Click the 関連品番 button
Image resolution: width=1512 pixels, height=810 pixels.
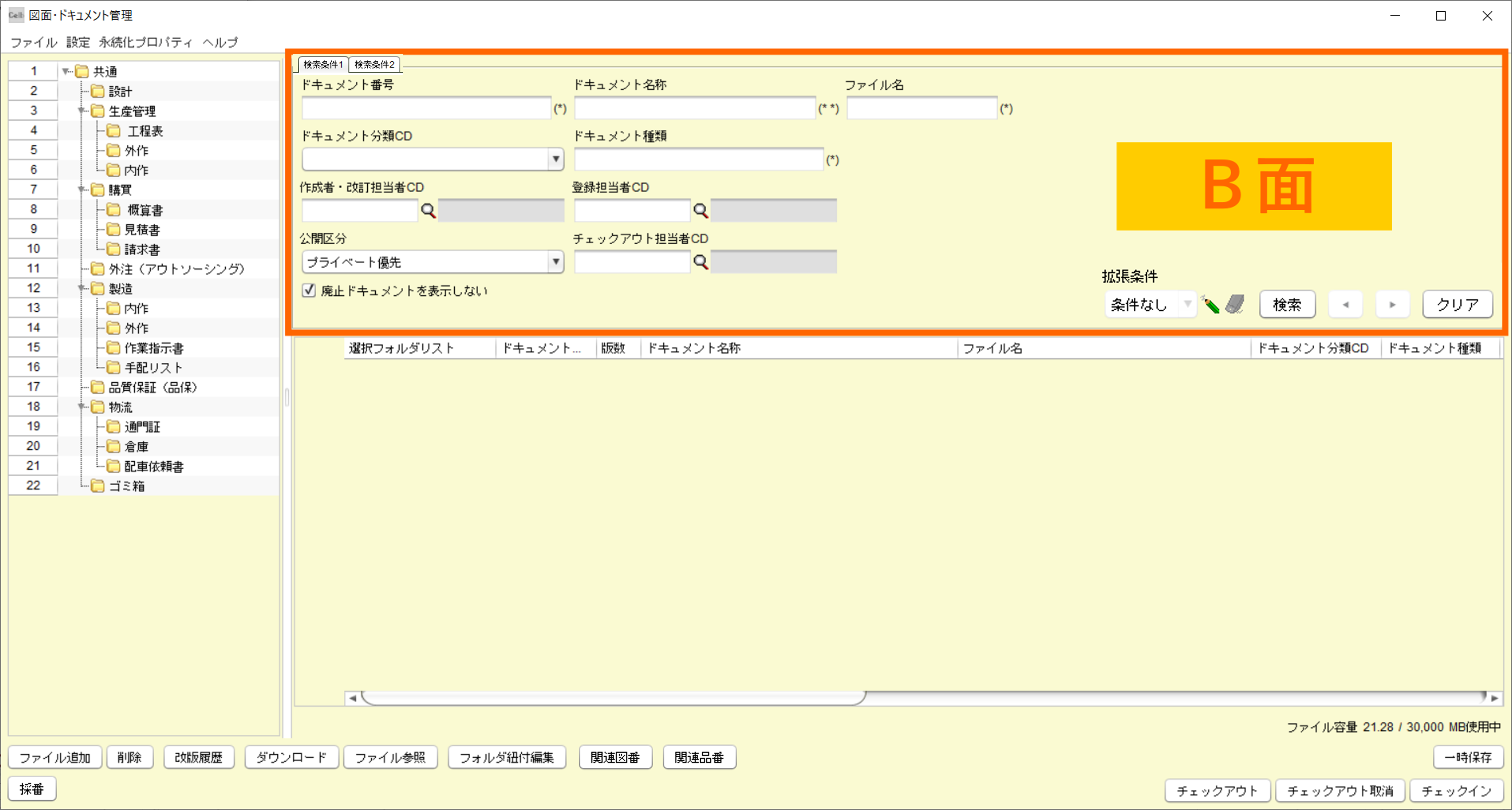(700, 757)
